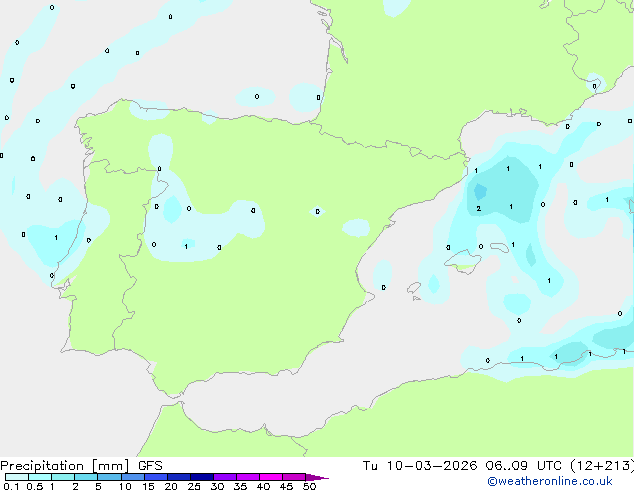Select the 2–5 mm legend color swatch
Screen dimensions: 634x490
coord(86,477)
